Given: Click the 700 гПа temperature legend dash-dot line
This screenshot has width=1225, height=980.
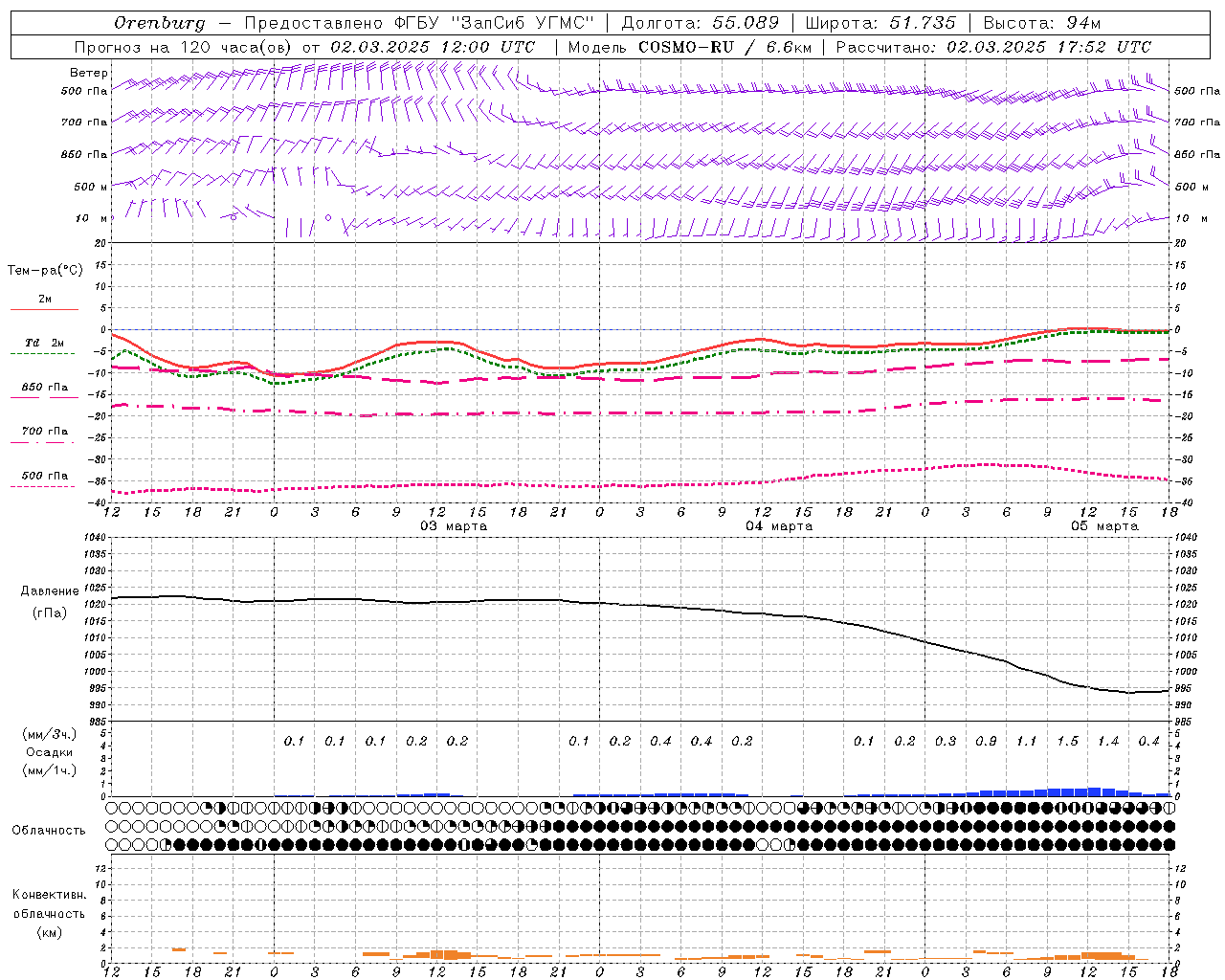Looking at the screenshot, I should [x=44, y=442].
